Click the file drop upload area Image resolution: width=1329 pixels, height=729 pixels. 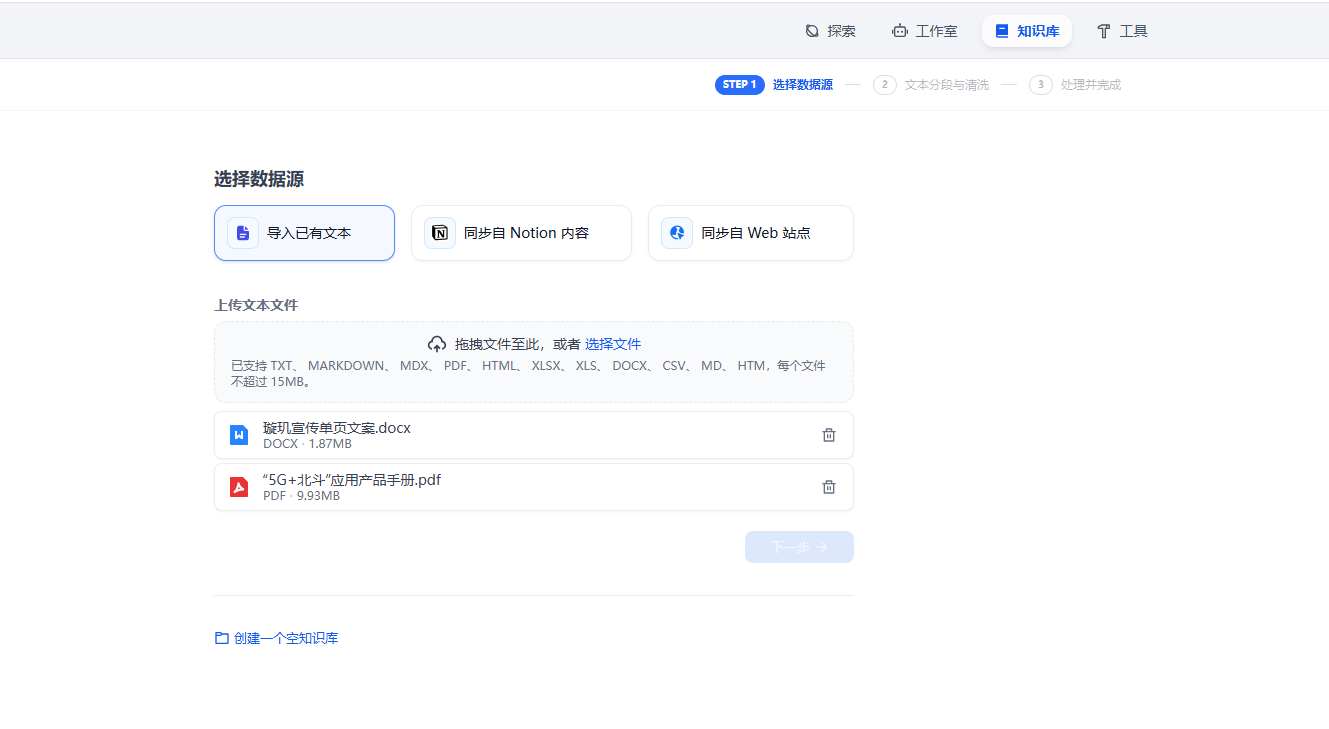(534, 362)
